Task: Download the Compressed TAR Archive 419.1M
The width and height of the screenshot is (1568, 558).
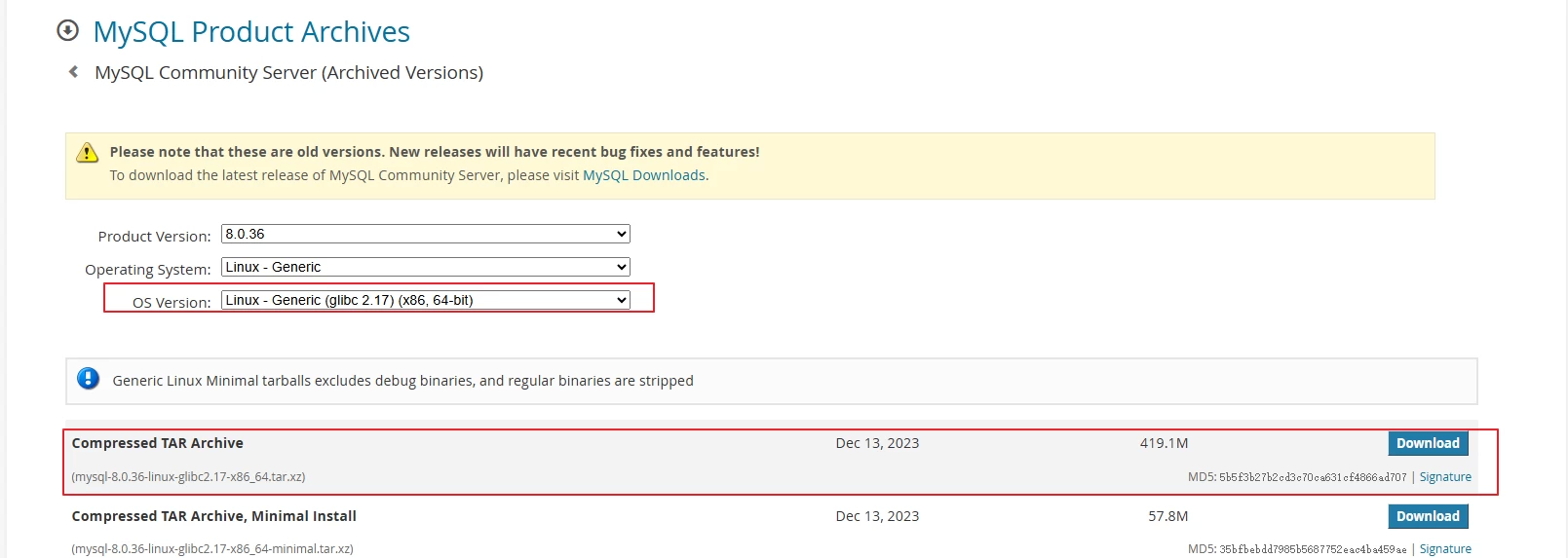Action: point(1428,443)
